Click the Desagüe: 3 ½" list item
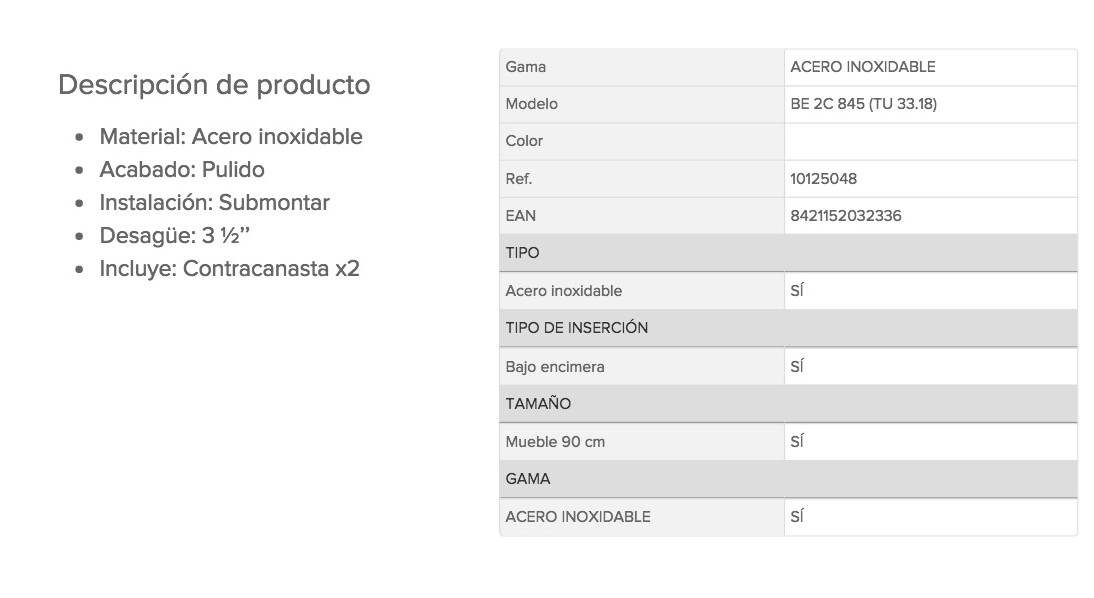 (x=174, y=236)
